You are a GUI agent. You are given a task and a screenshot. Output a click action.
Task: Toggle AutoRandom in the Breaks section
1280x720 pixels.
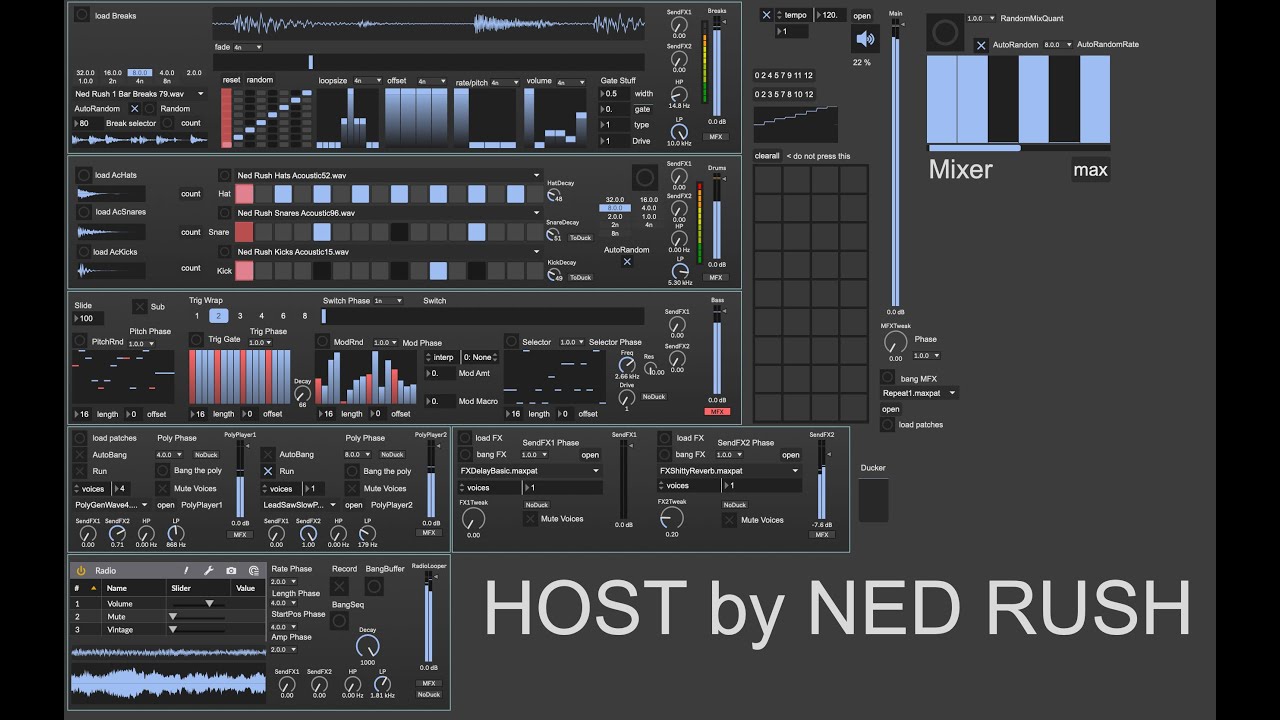135,108
